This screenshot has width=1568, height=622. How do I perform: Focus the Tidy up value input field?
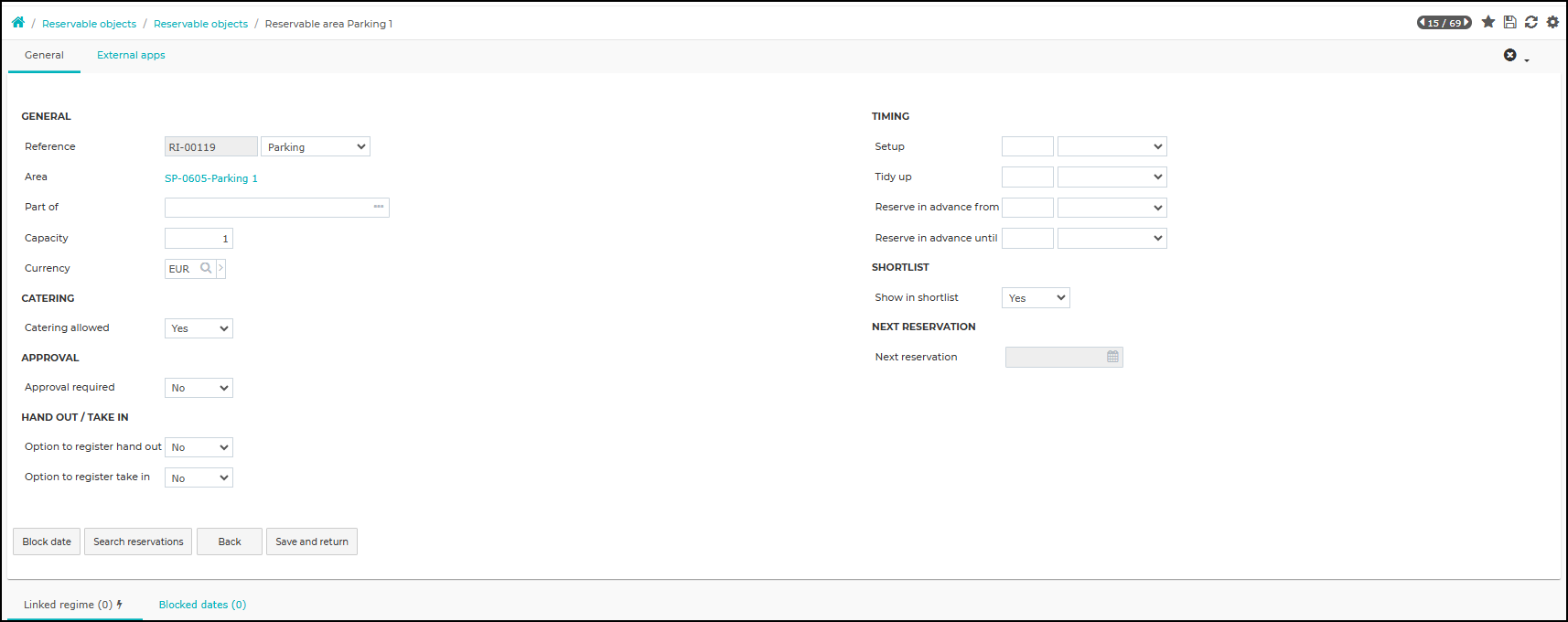click(x=1027, y=177)
